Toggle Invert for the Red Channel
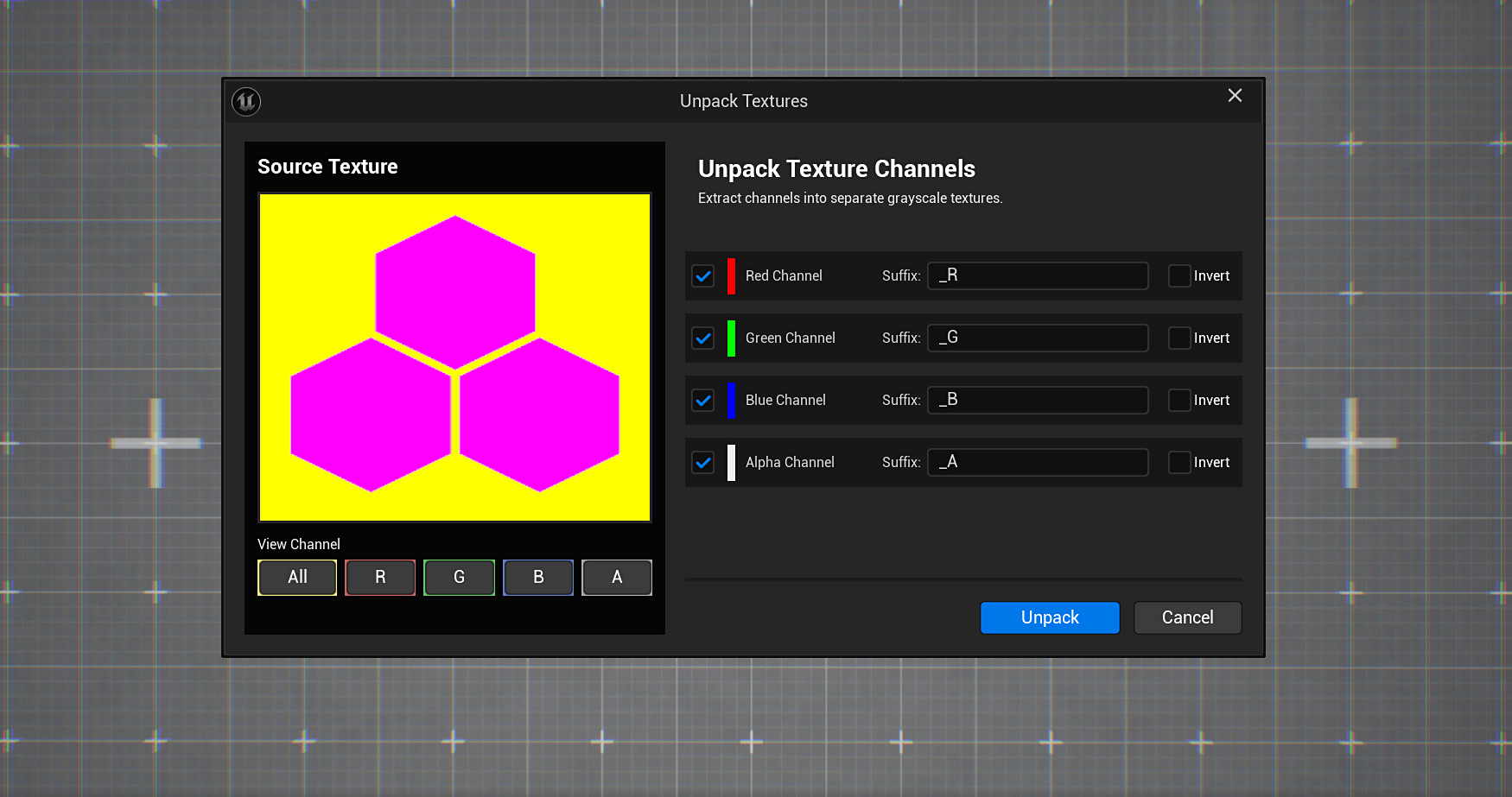Image resolution: width=1512 pixels, height=797 pixels. [x=1178, y=275]
